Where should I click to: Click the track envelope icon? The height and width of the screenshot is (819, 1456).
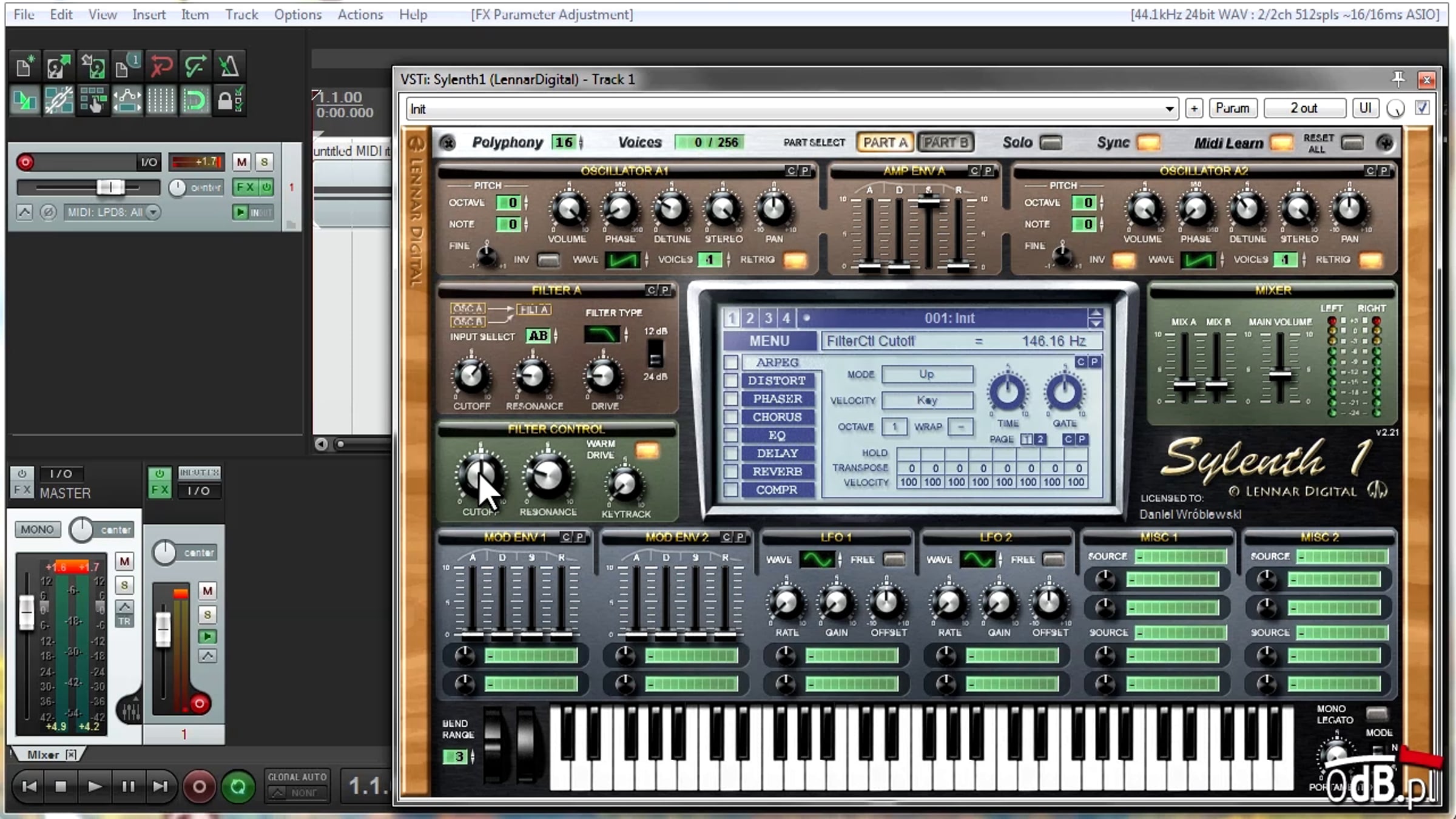pos(24,212)
